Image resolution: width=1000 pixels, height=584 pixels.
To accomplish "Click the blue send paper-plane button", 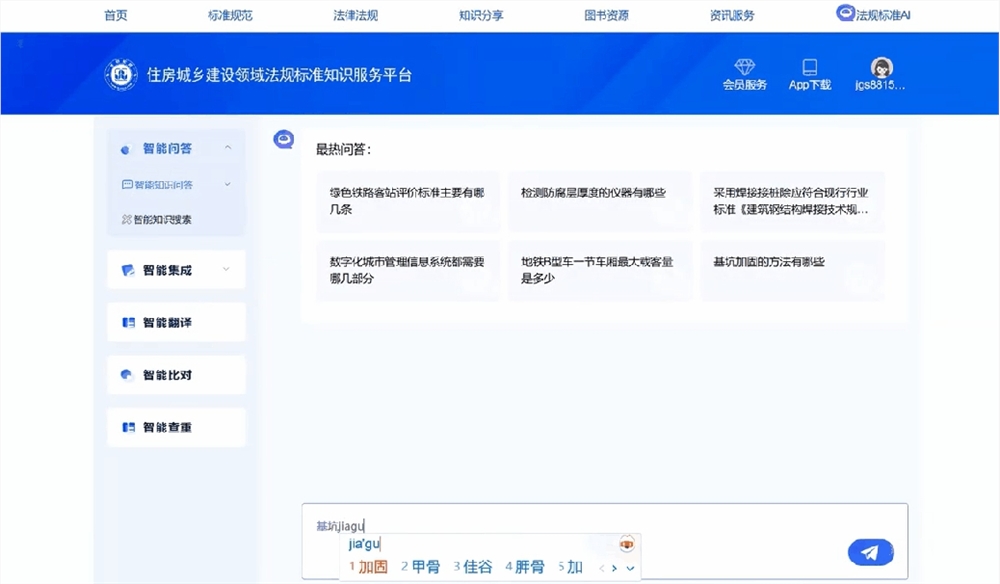I will tap(870, 552).
